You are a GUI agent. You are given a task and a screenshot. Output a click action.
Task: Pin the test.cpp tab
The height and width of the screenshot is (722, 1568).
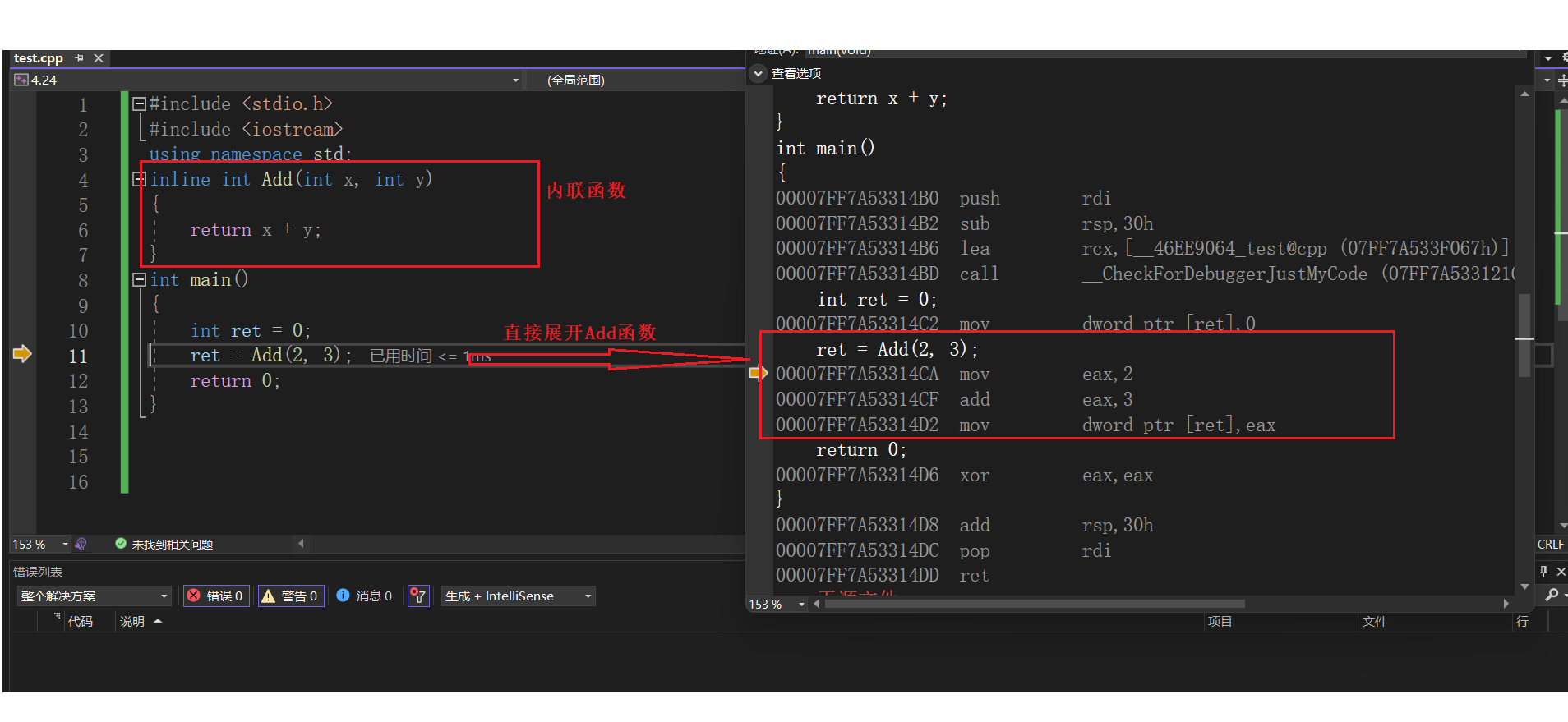point(80,58)
